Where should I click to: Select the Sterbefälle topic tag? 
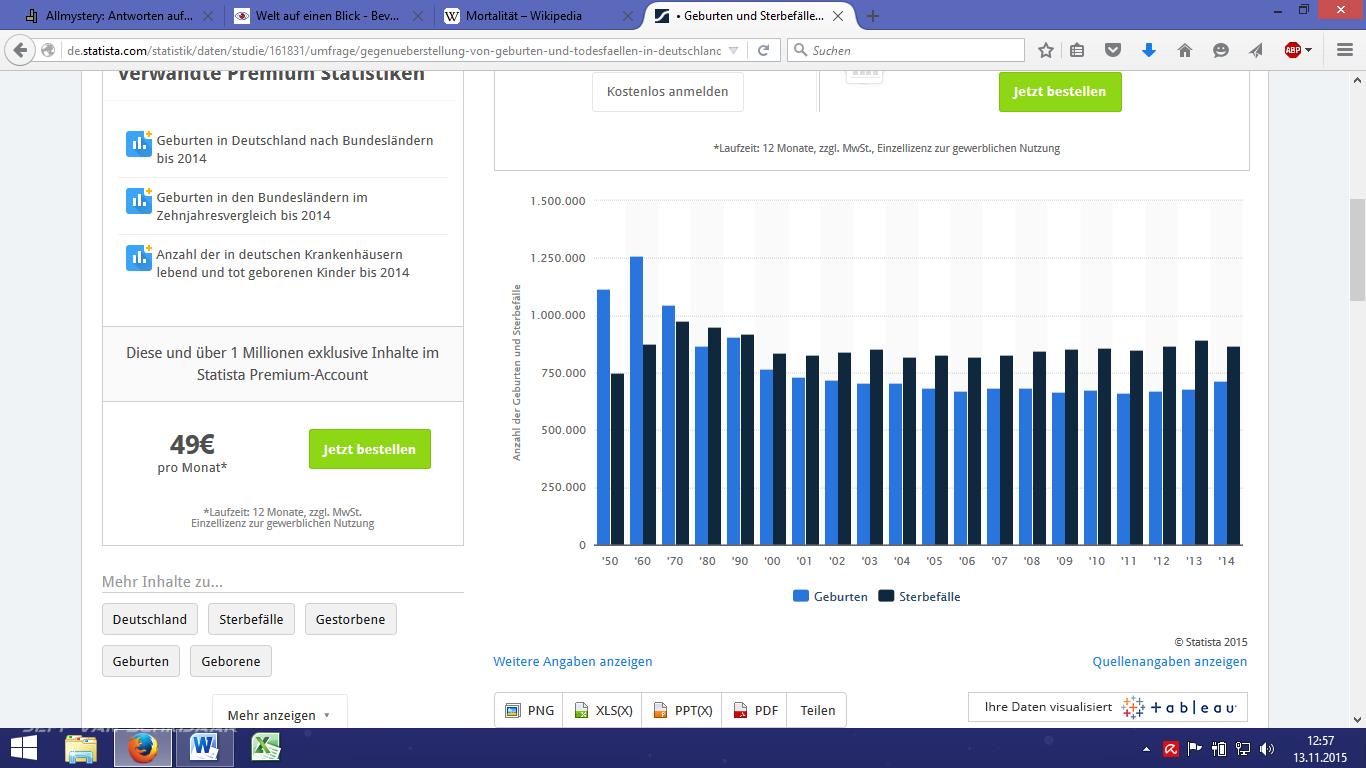point(251,619)
